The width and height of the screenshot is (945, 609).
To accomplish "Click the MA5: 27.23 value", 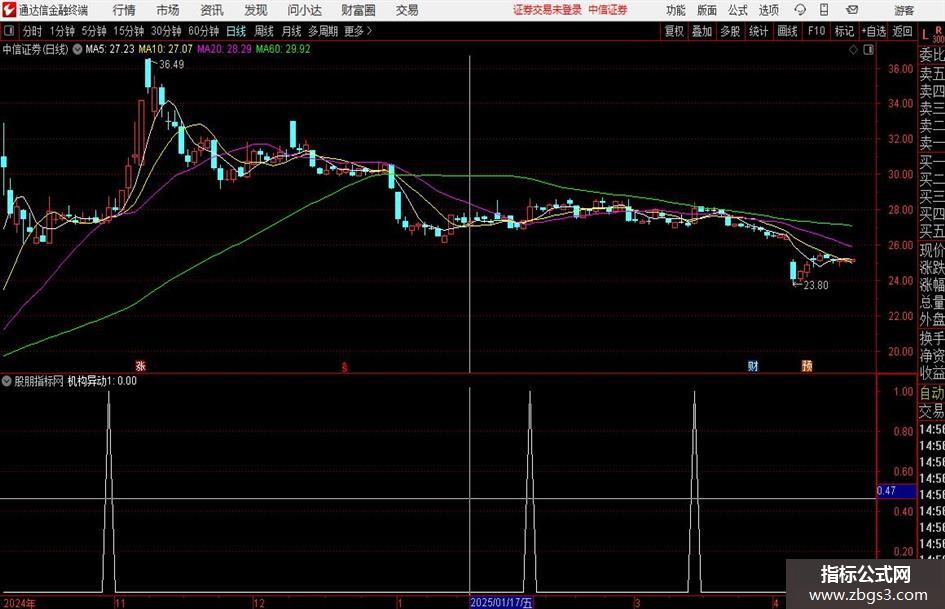I will [110, 49].
